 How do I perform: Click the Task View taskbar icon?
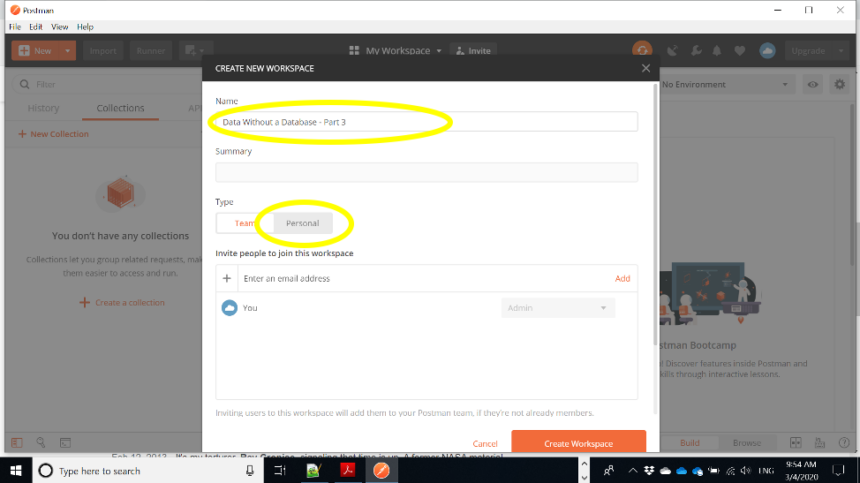tap(280, 470)
